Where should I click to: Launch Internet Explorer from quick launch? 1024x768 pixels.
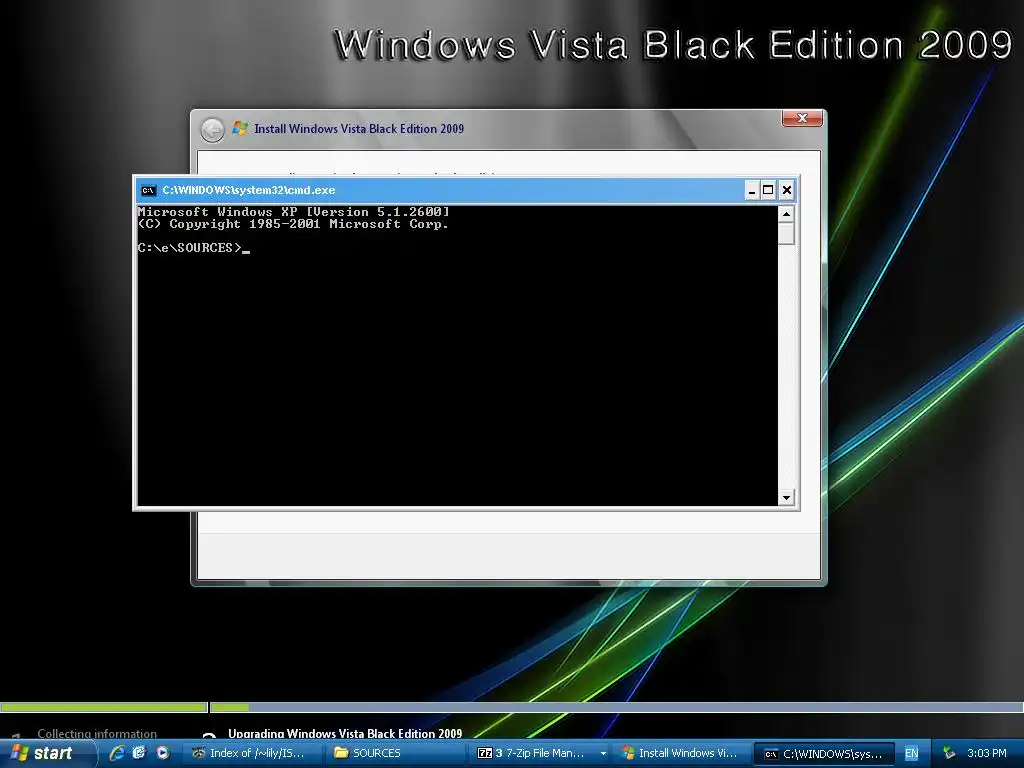pyautogui.click(x=117, y=753)
